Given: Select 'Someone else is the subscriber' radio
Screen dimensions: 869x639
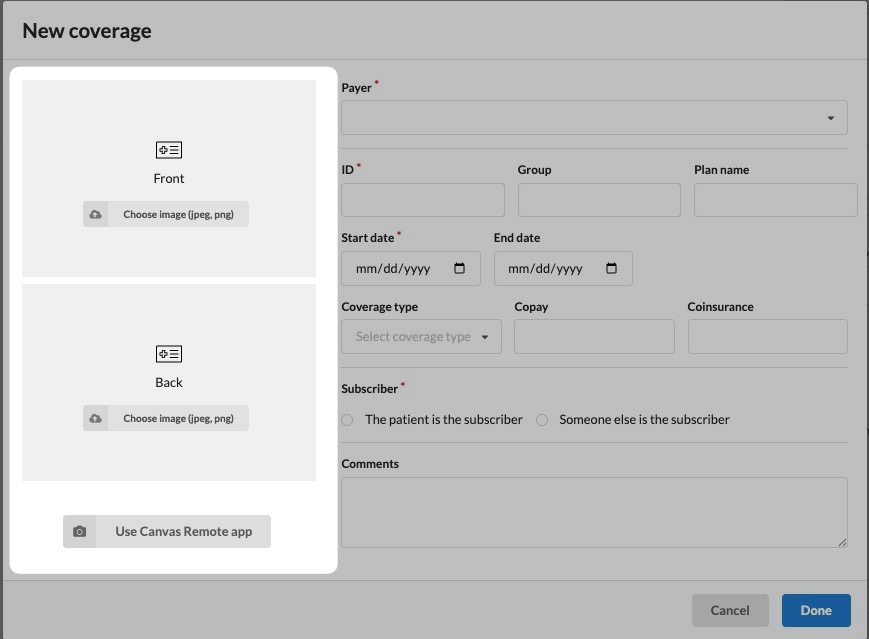Looking at the screenshot, I should (542, 420).
